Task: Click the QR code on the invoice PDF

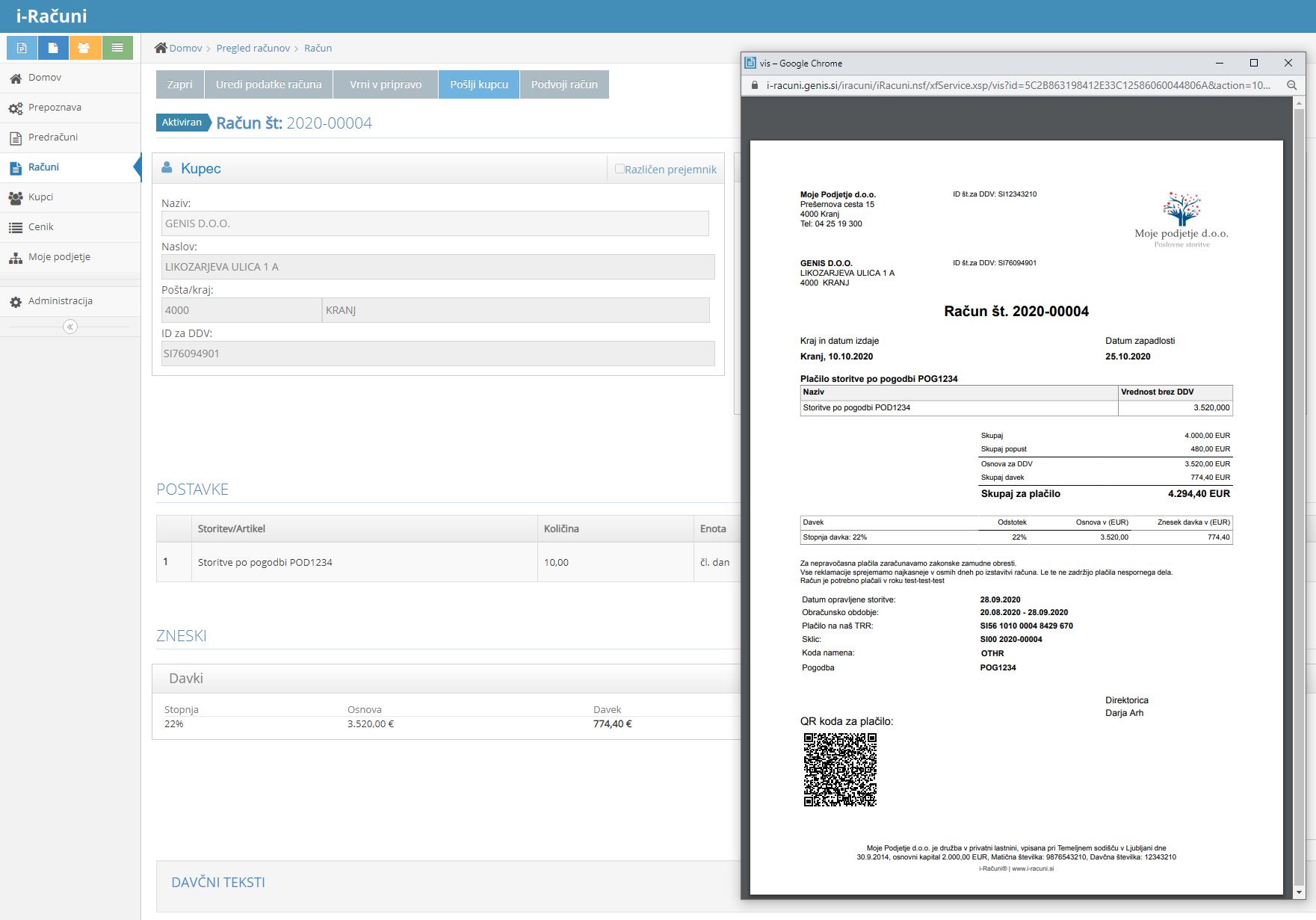Action: point(840,770)
